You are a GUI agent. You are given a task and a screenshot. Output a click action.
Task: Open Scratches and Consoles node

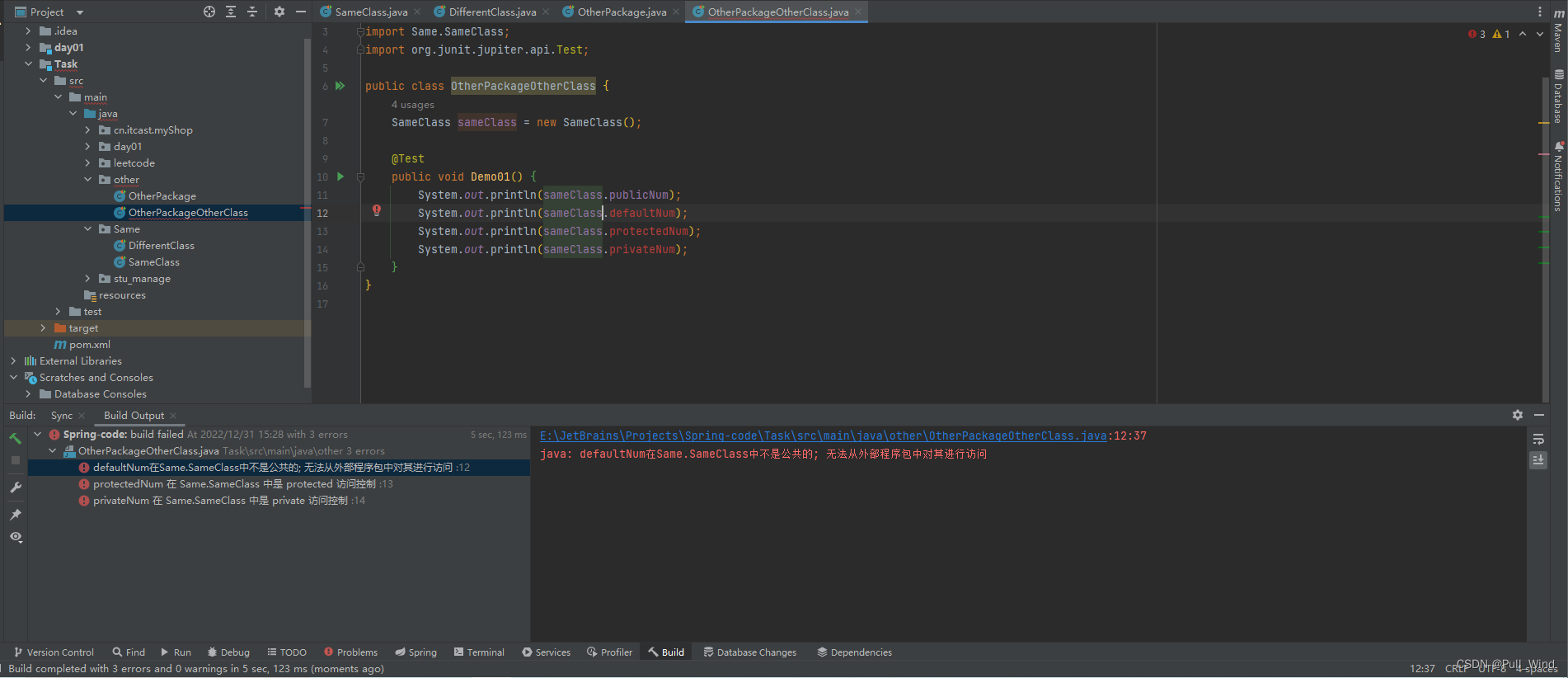click(x=96, y=378)
